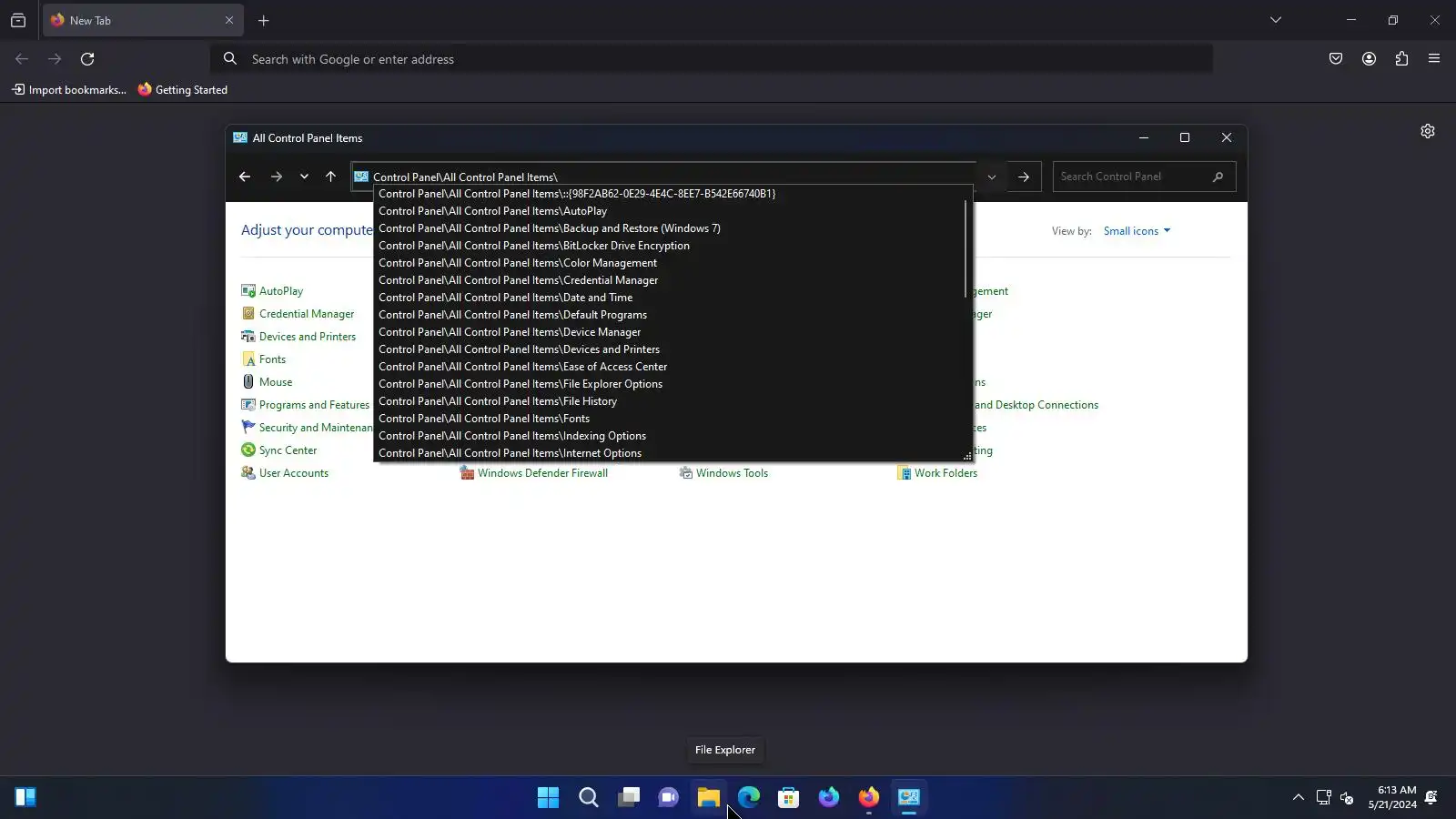Select the suggestion ending in {98F2AB62-0E29-4E4C-8EE7-B542E66740B1}
Viewport: 1456px width, 819px height.
point(670,194)
